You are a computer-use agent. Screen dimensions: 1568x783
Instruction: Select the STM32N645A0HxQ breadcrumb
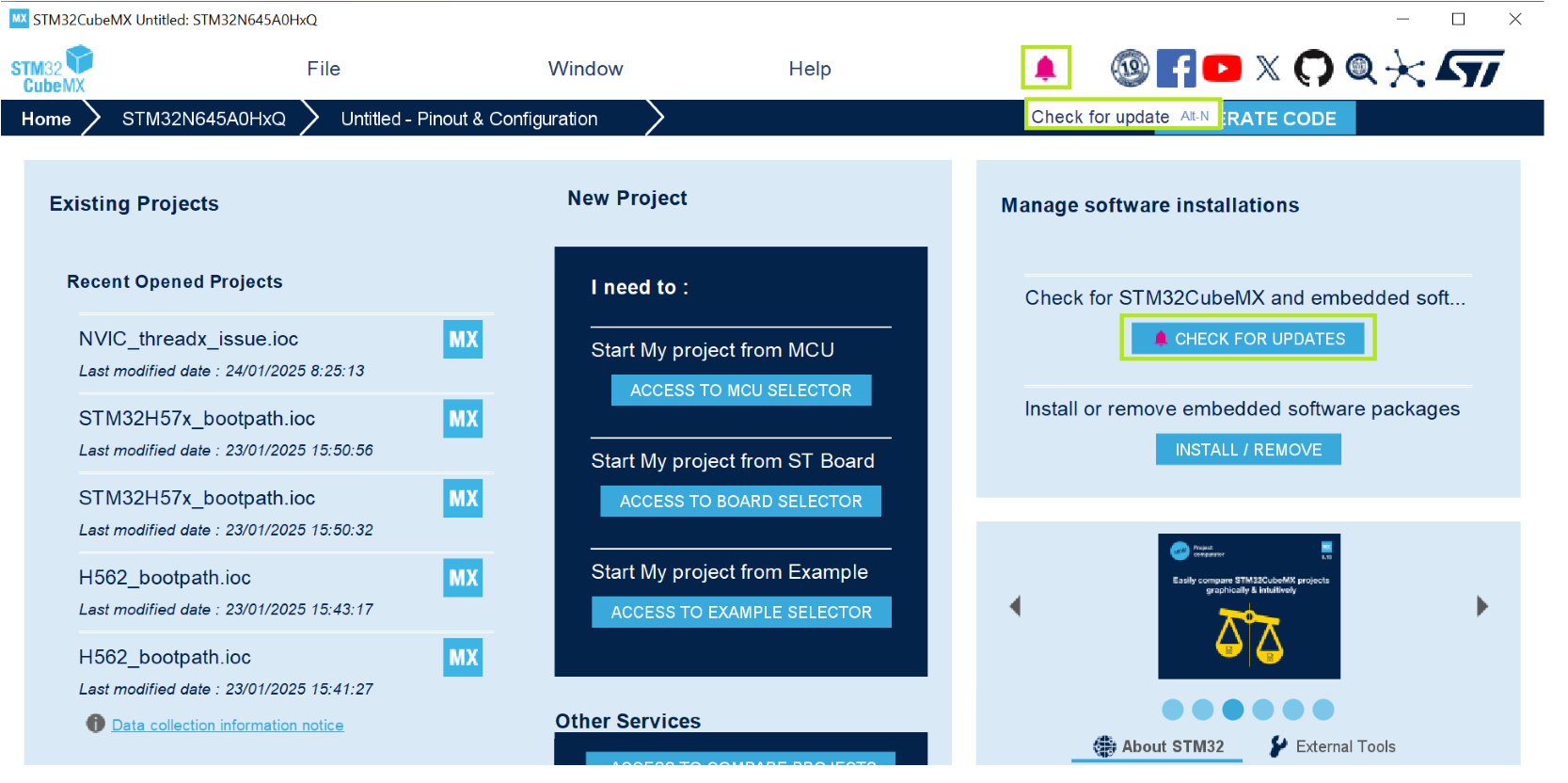coord(204,119)
